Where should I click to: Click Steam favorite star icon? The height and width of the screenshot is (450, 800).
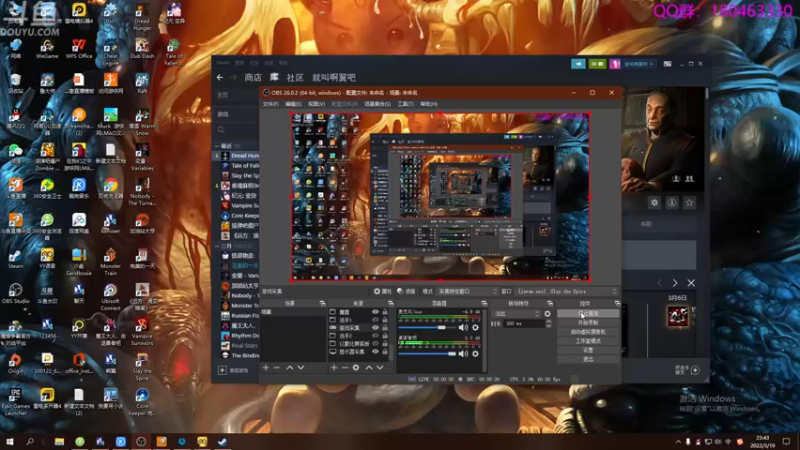[x=689, y=203]
